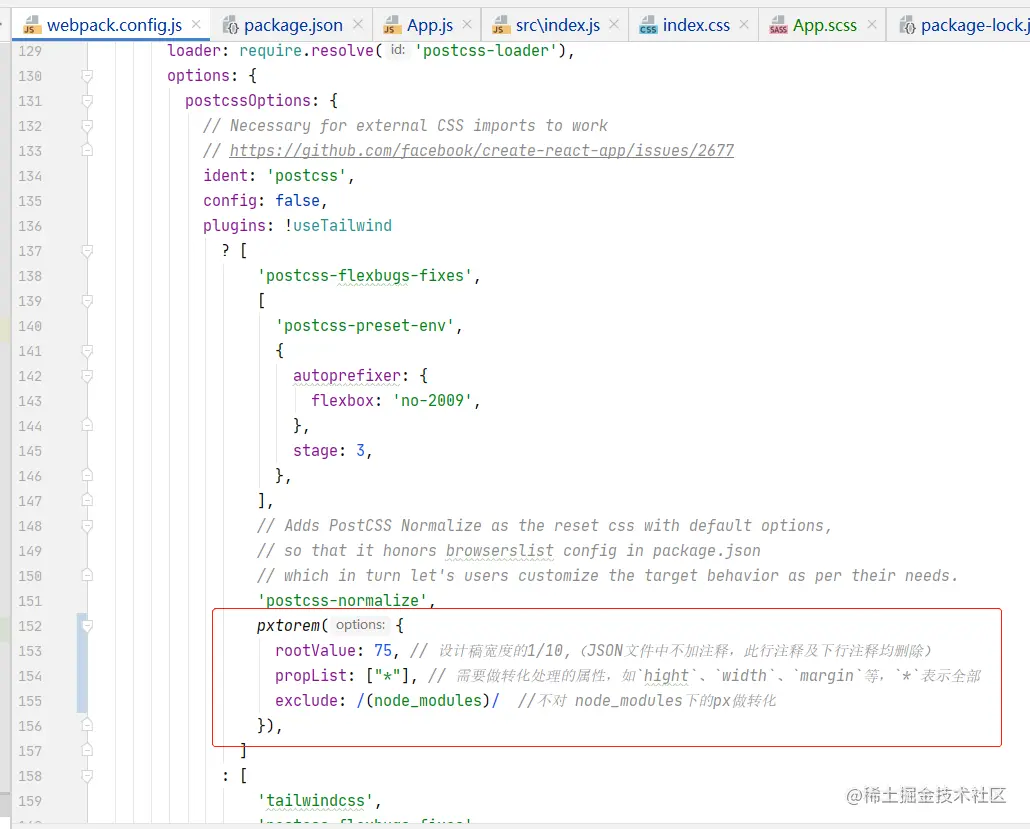Collapse the postcssOptions block at line 131
Screen dimensions: 1030x829
pos(87,101)
